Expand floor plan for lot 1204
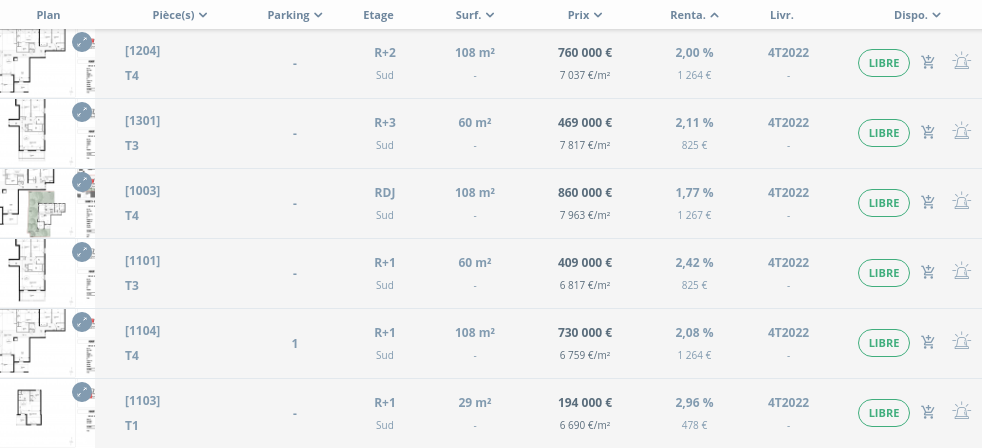Screen dimensions: 982x448 [x=82, y=42]
